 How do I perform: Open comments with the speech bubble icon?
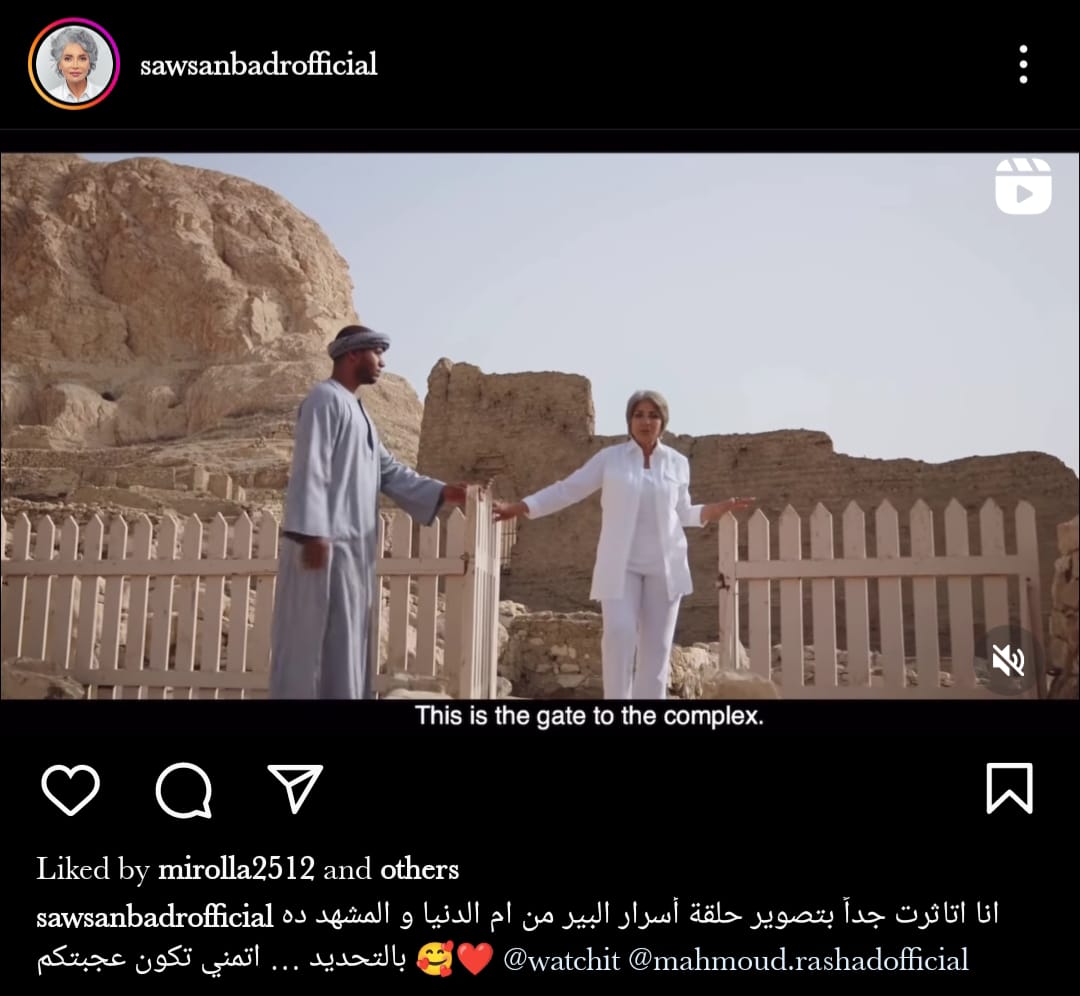[x=183, y=789]
